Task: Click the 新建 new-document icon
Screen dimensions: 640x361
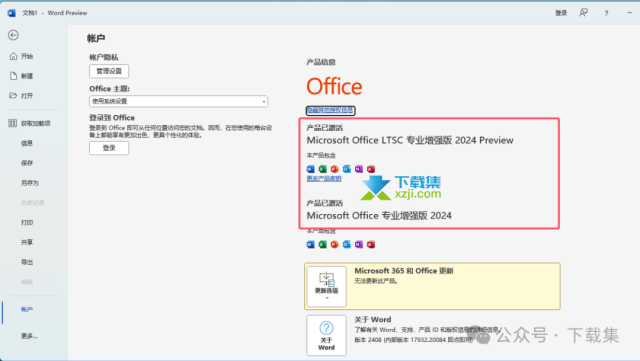Action: [x=13, y=76]
